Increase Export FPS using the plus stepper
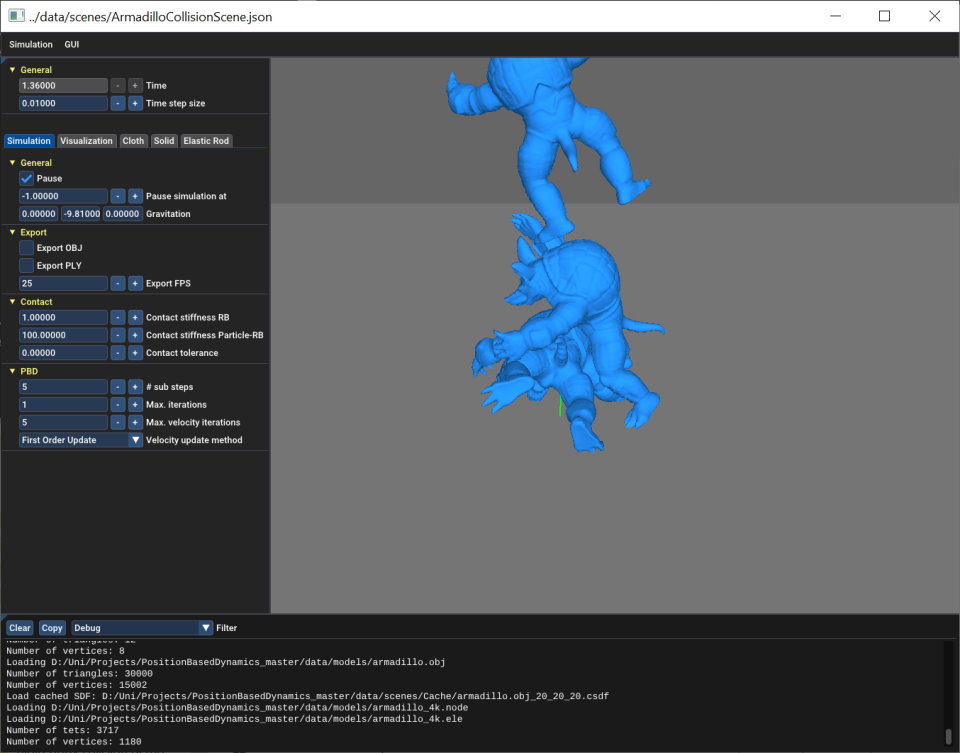Viewport: 960px width, 753px height. [134, 283]
